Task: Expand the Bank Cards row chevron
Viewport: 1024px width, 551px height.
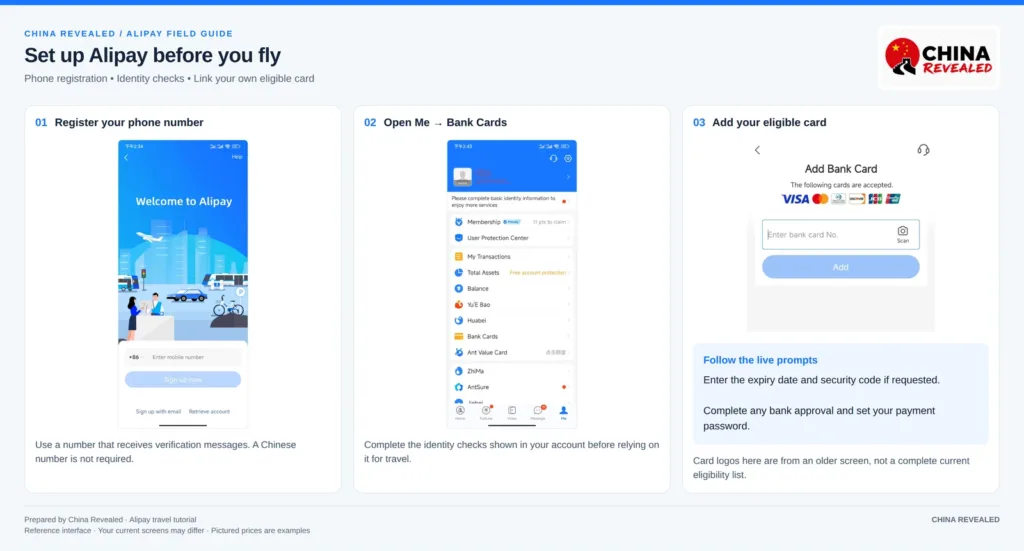Action: [x=569, y=336]
